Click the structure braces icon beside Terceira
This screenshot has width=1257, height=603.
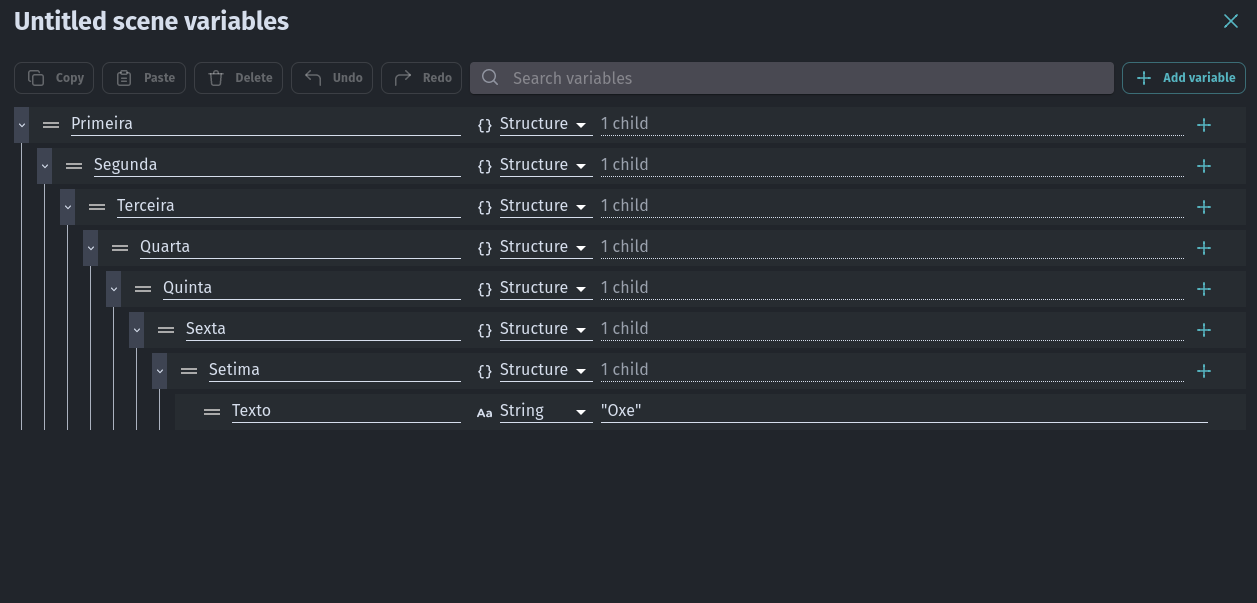click(485, 207)
